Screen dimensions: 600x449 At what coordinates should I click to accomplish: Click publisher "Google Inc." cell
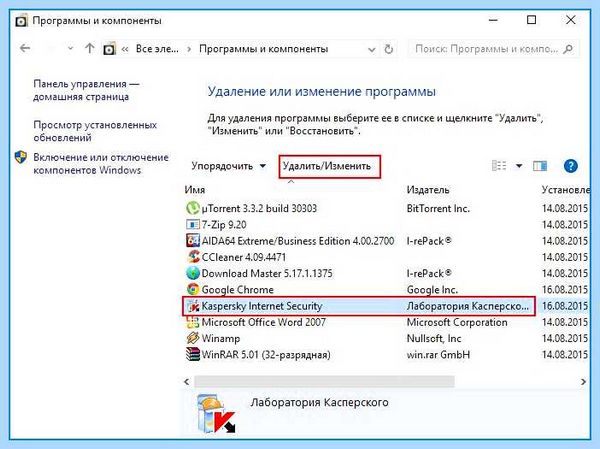[432, 290]
